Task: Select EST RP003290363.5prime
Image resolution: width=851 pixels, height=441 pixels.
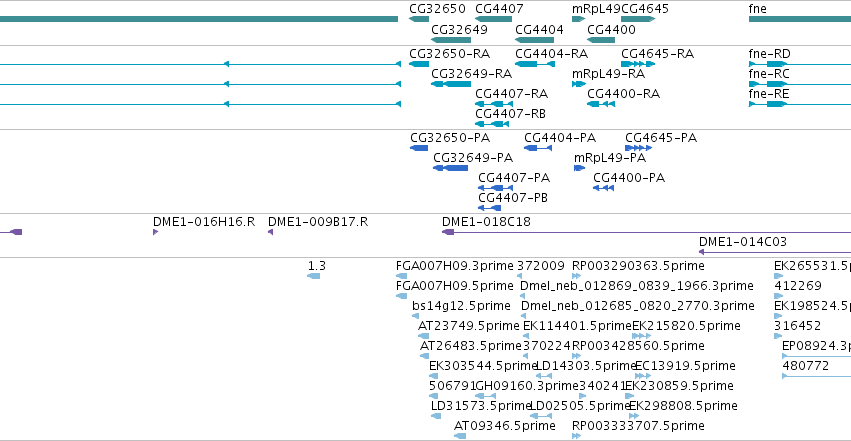Action: point(576,276)
